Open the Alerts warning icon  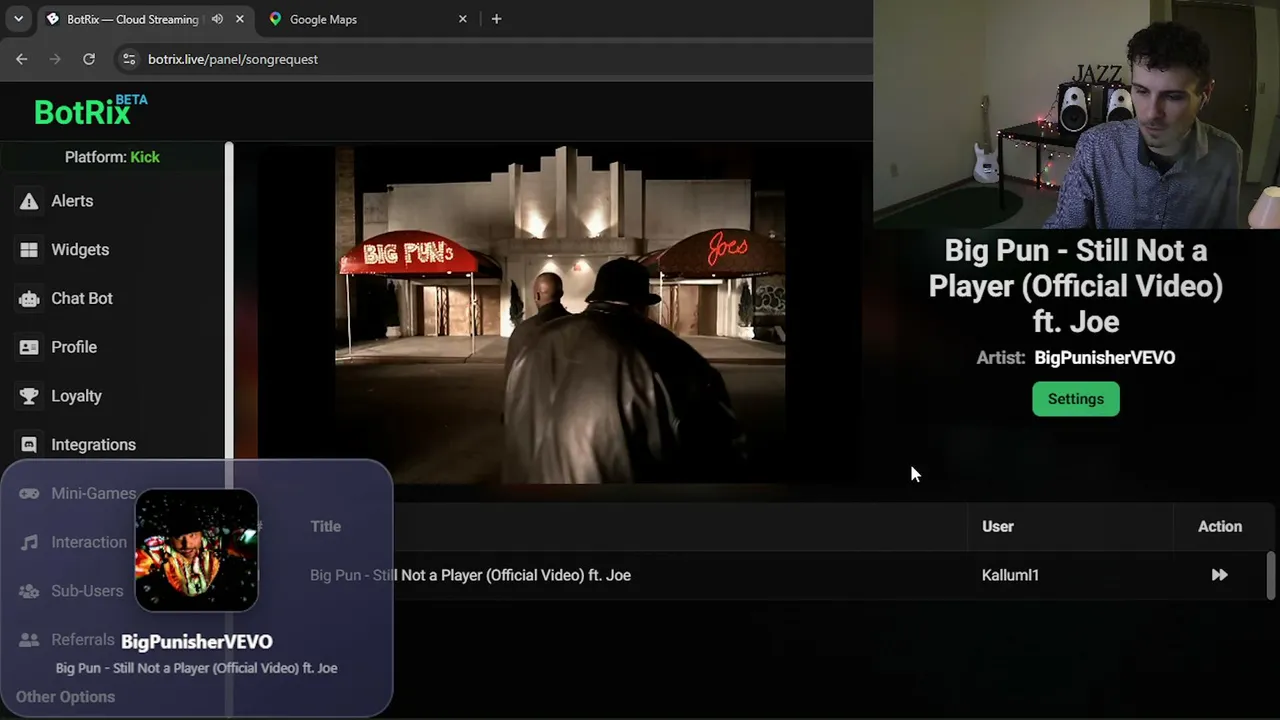tap(29, 201)
